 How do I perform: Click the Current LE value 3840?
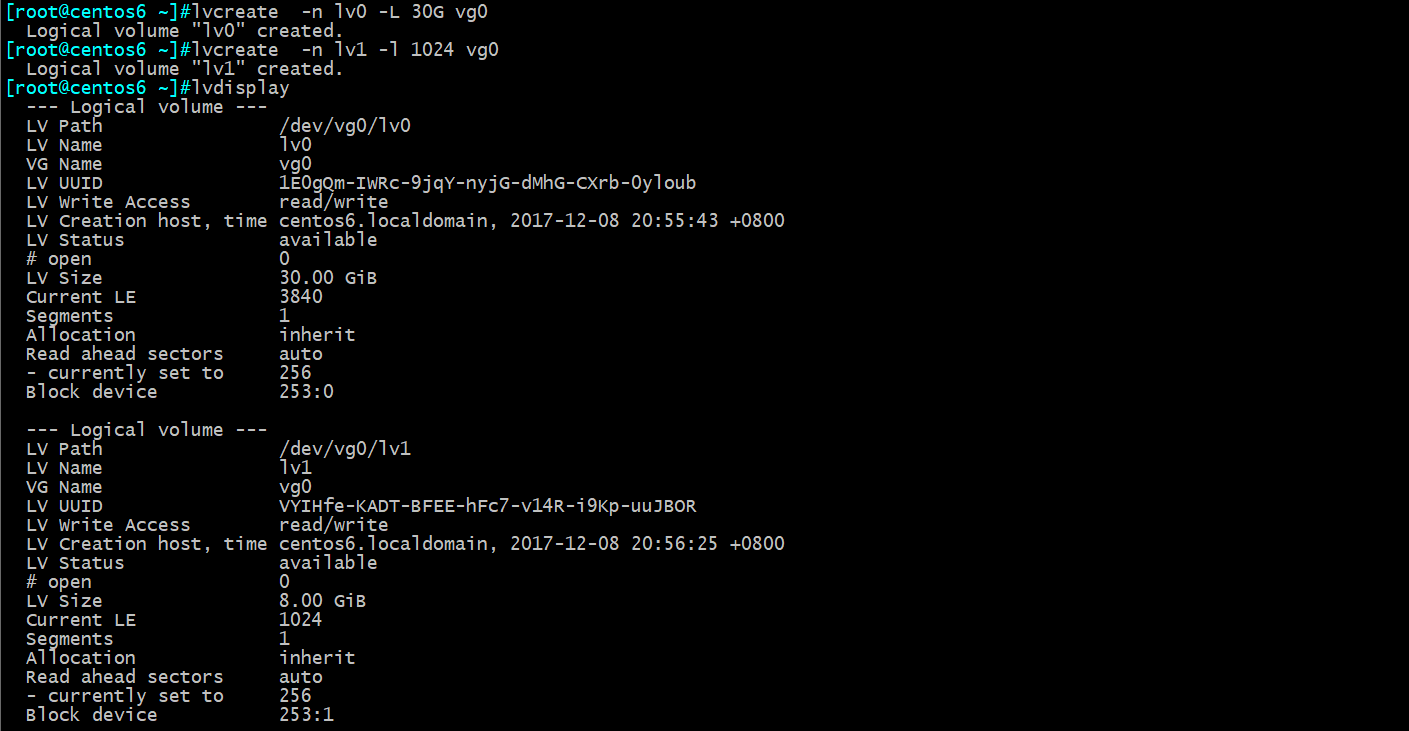(301, 297)
